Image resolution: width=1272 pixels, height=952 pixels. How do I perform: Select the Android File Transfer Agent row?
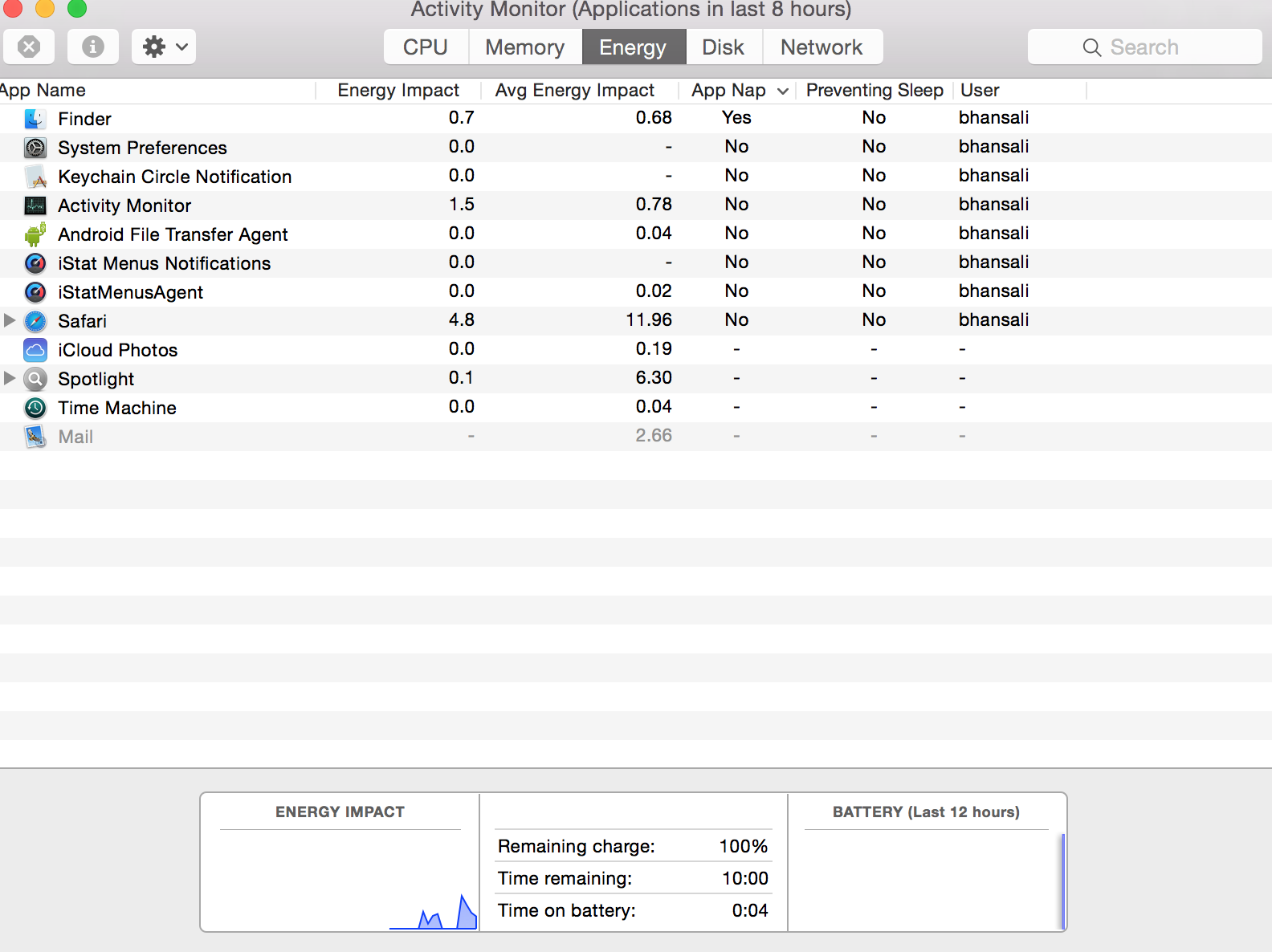636,234
